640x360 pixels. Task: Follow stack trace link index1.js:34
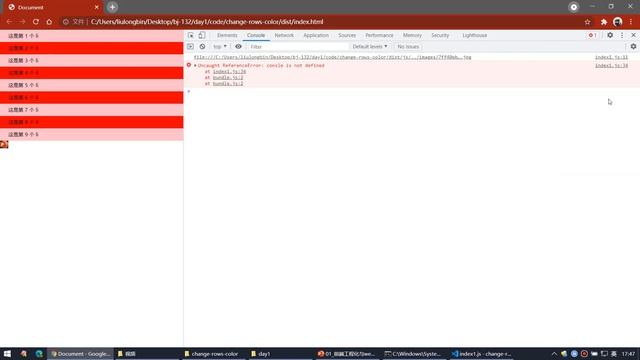[x=229, y=71]
